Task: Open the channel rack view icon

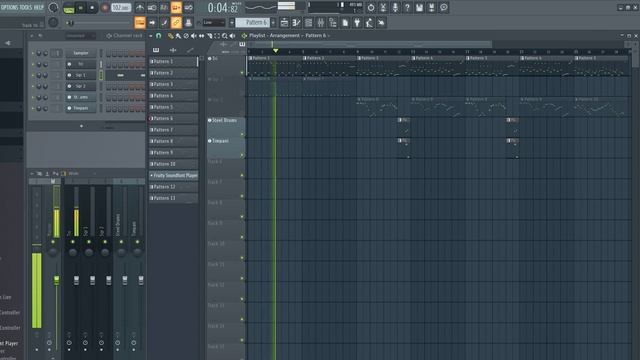Action: (x=309, y=23)
